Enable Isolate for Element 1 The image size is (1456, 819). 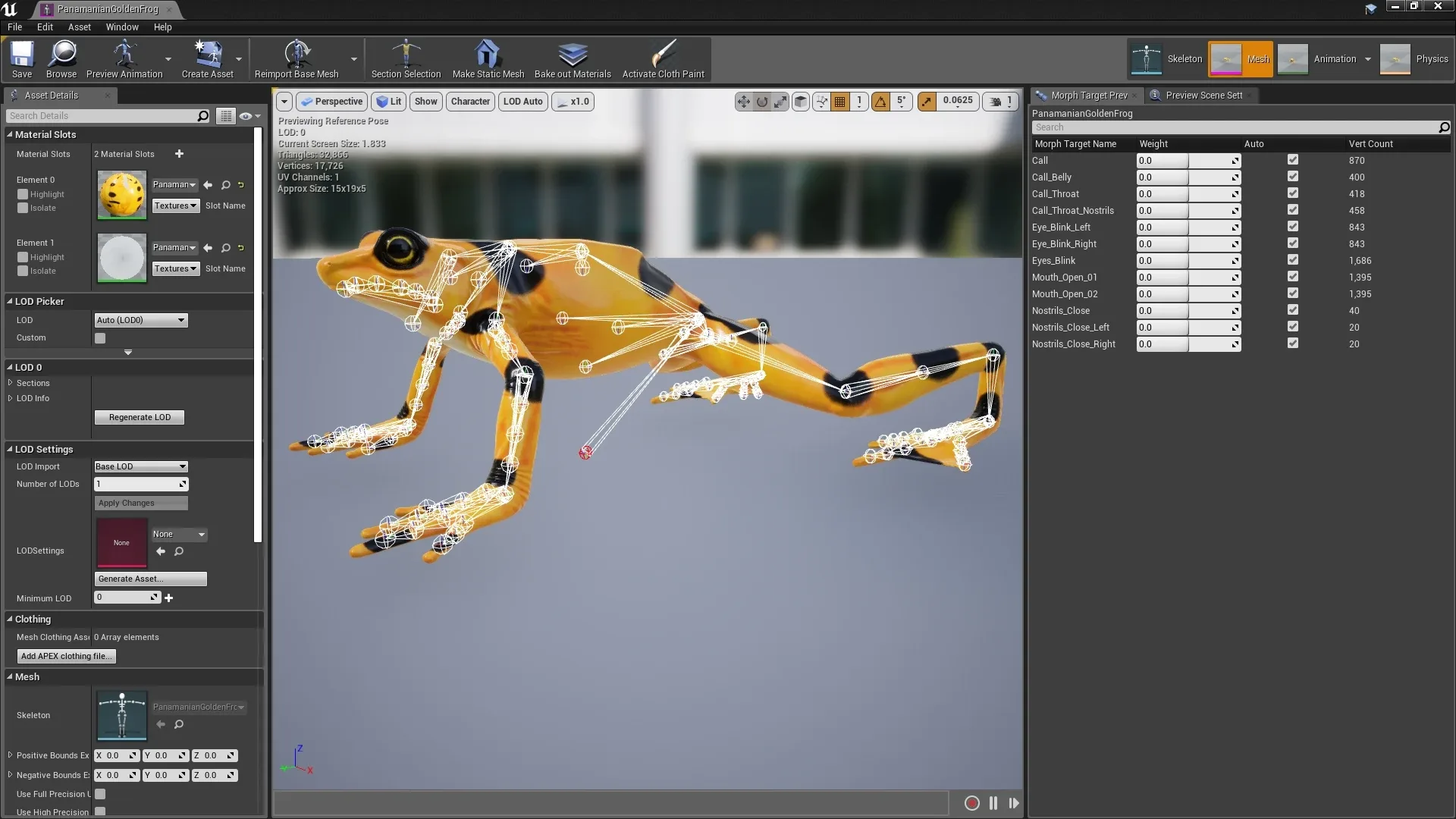tap(23, 271)
